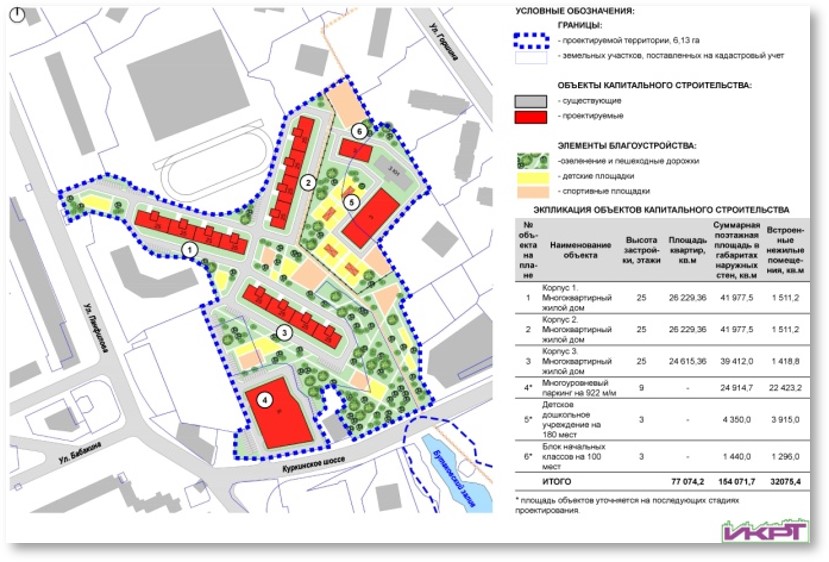Click the 'Куркинское шоссе' road label
829x562 pixels.
[x=313, y=464]
